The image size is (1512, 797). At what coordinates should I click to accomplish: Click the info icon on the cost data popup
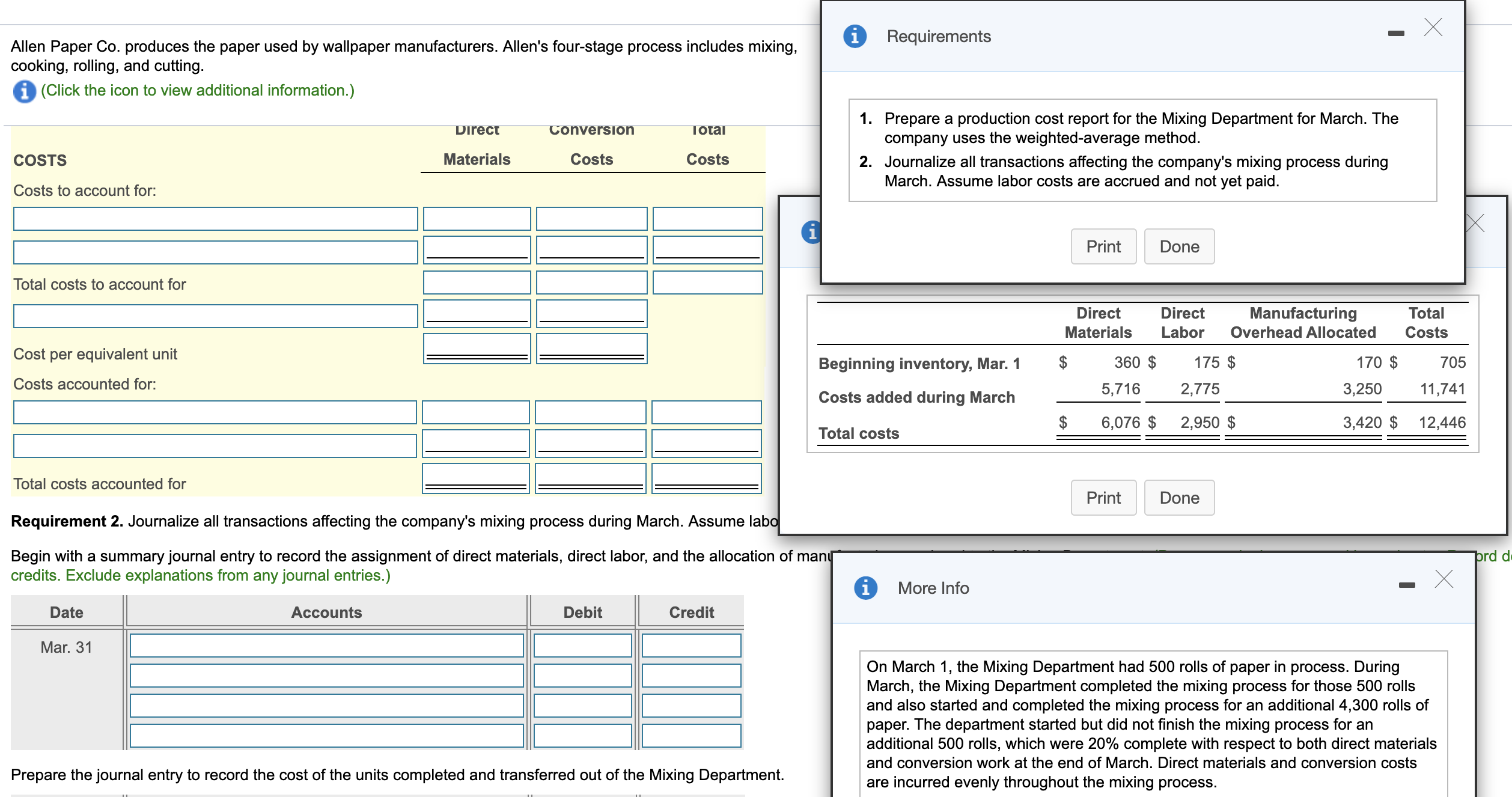tap(809, 231)
